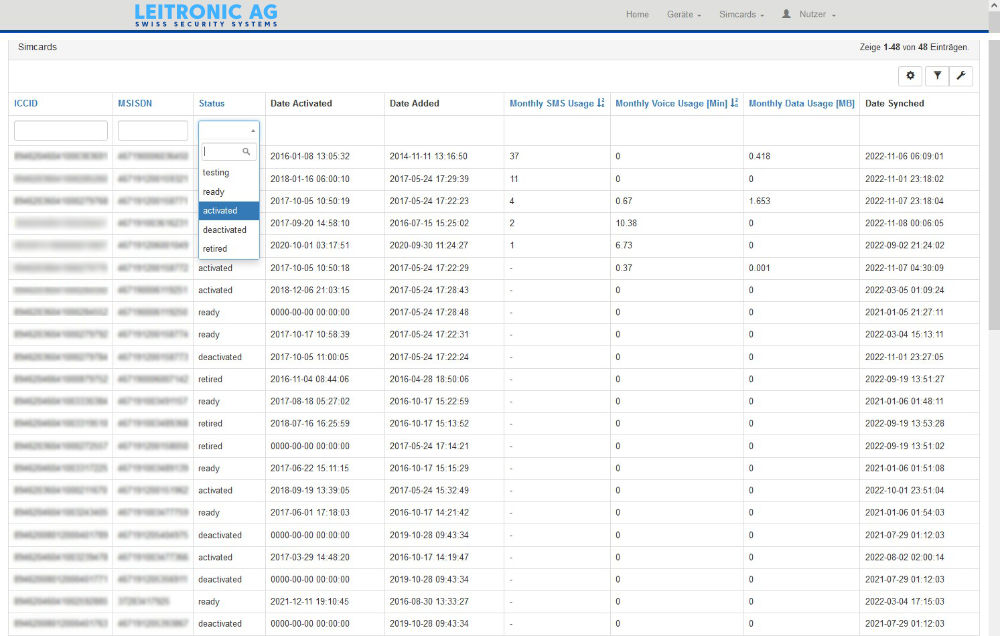Click the user silhouette icon beside Nutzer
1000x636 pixels.
(786, 15)
